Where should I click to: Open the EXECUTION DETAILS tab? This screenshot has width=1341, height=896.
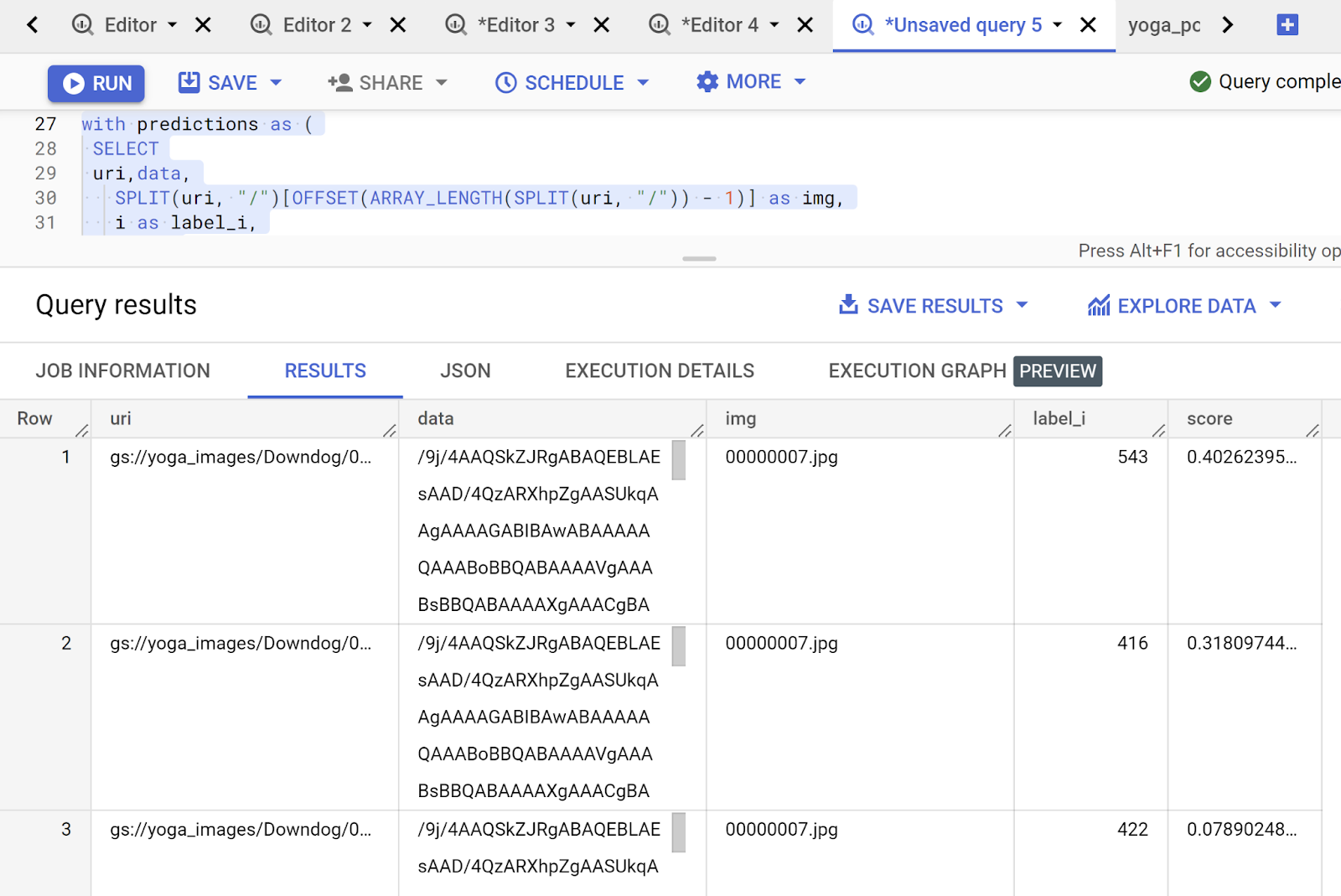[660, 370]
